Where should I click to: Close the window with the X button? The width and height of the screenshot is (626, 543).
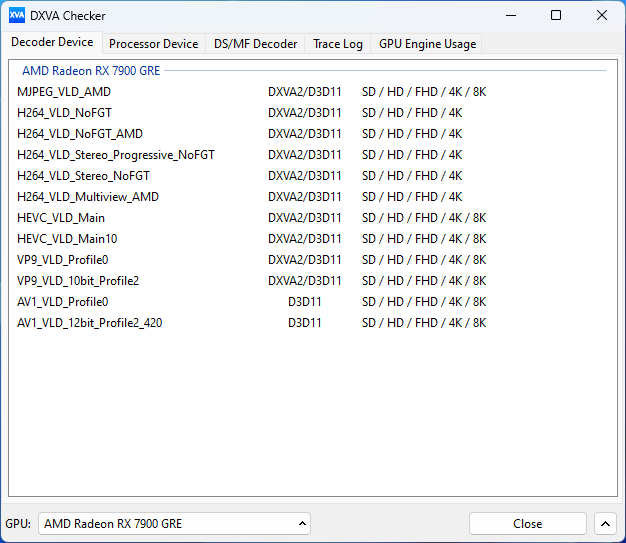602,16
